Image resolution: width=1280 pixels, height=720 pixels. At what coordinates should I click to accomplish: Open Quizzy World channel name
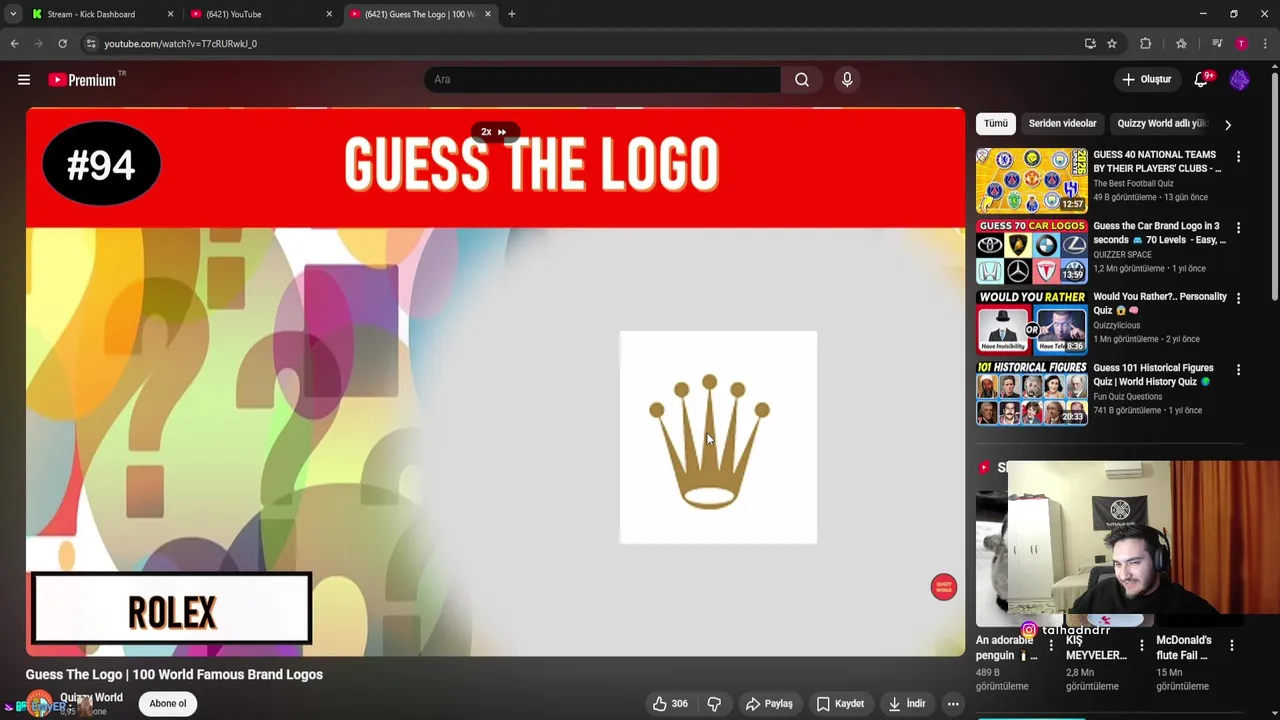pos(91,697)
